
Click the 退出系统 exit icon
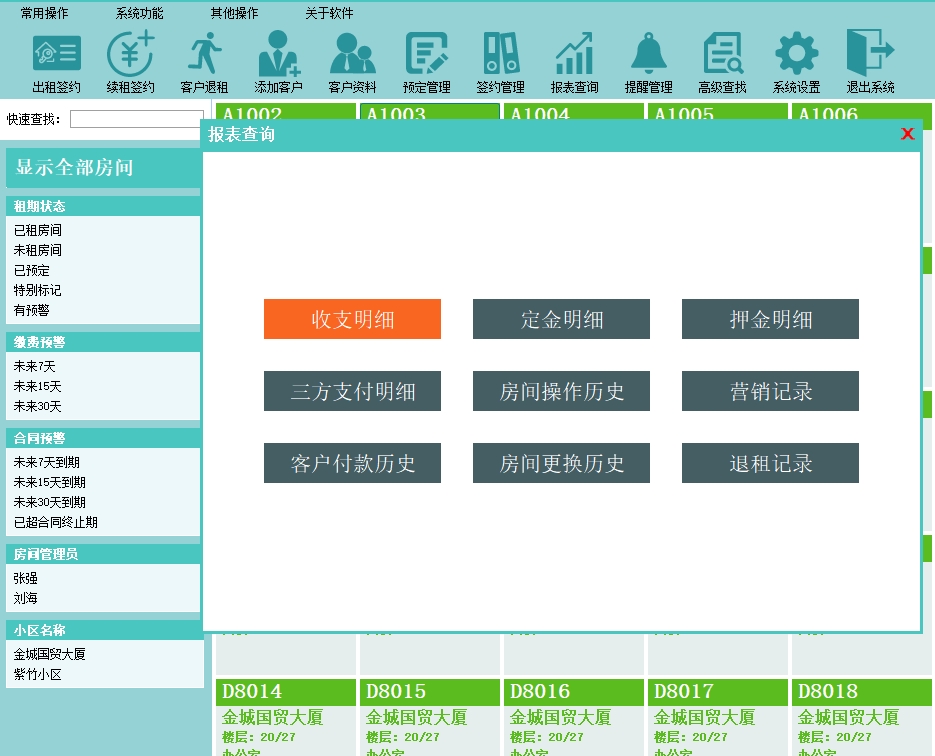pyautogui.click(x=870, y=54)
